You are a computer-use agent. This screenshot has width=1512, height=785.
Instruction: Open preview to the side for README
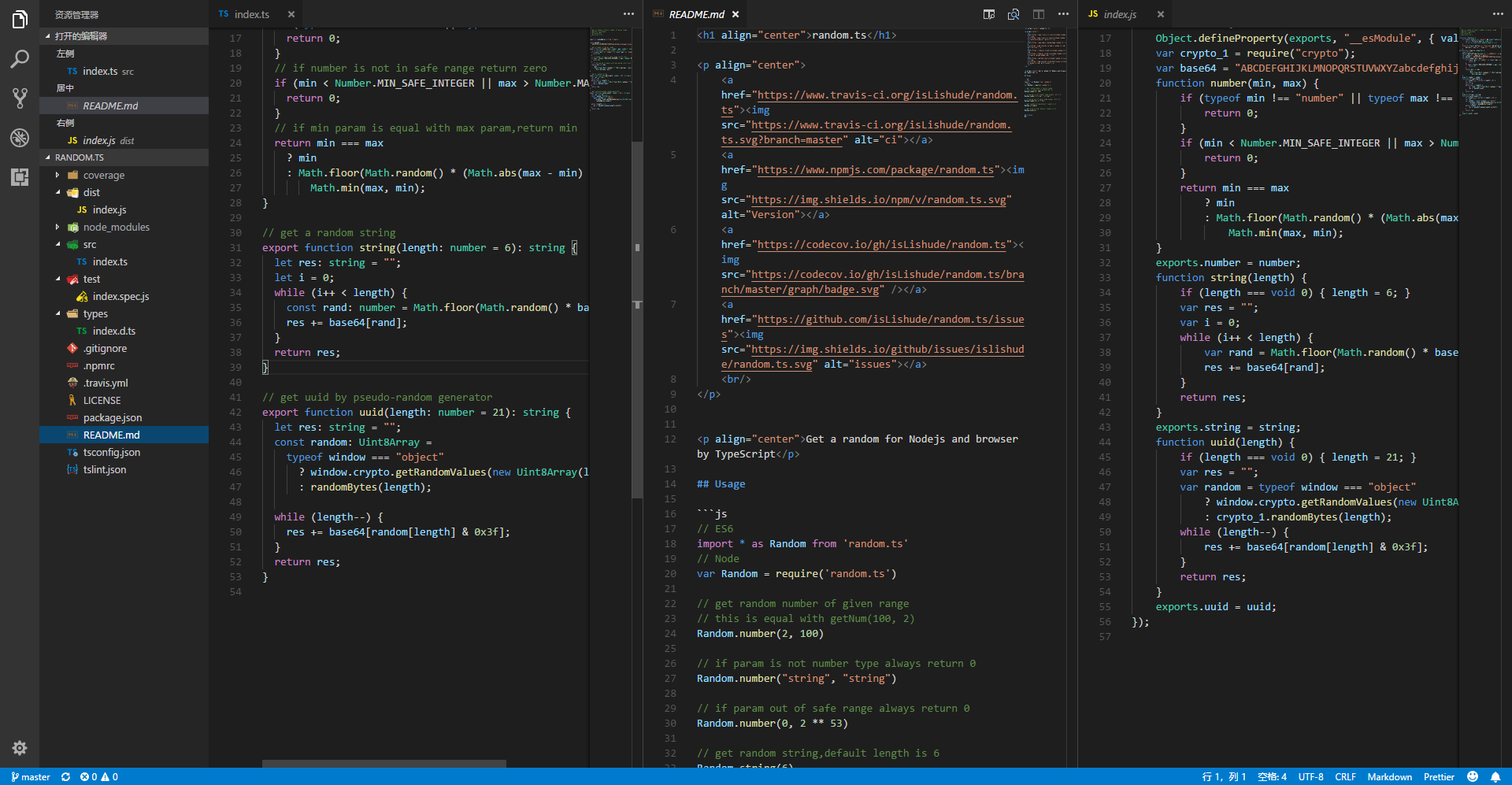point(989,14)
